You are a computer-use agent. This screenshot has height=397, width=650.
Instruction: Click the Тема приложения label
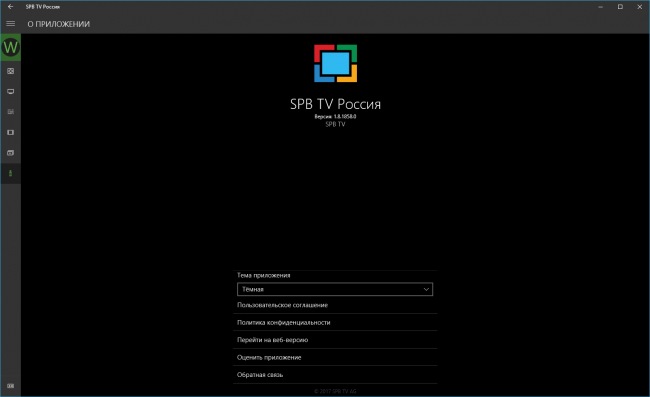[x=264, y=275]
